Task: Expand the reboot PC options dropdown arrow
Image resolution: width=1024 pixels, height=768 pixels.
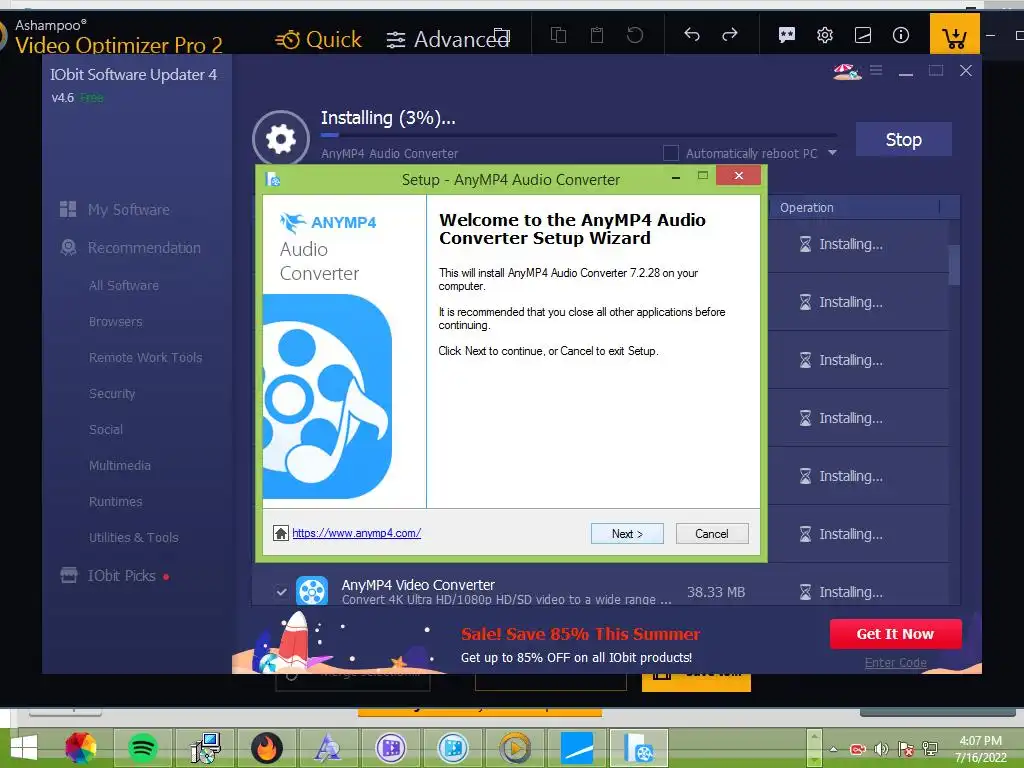Action: tap(833, 153)
